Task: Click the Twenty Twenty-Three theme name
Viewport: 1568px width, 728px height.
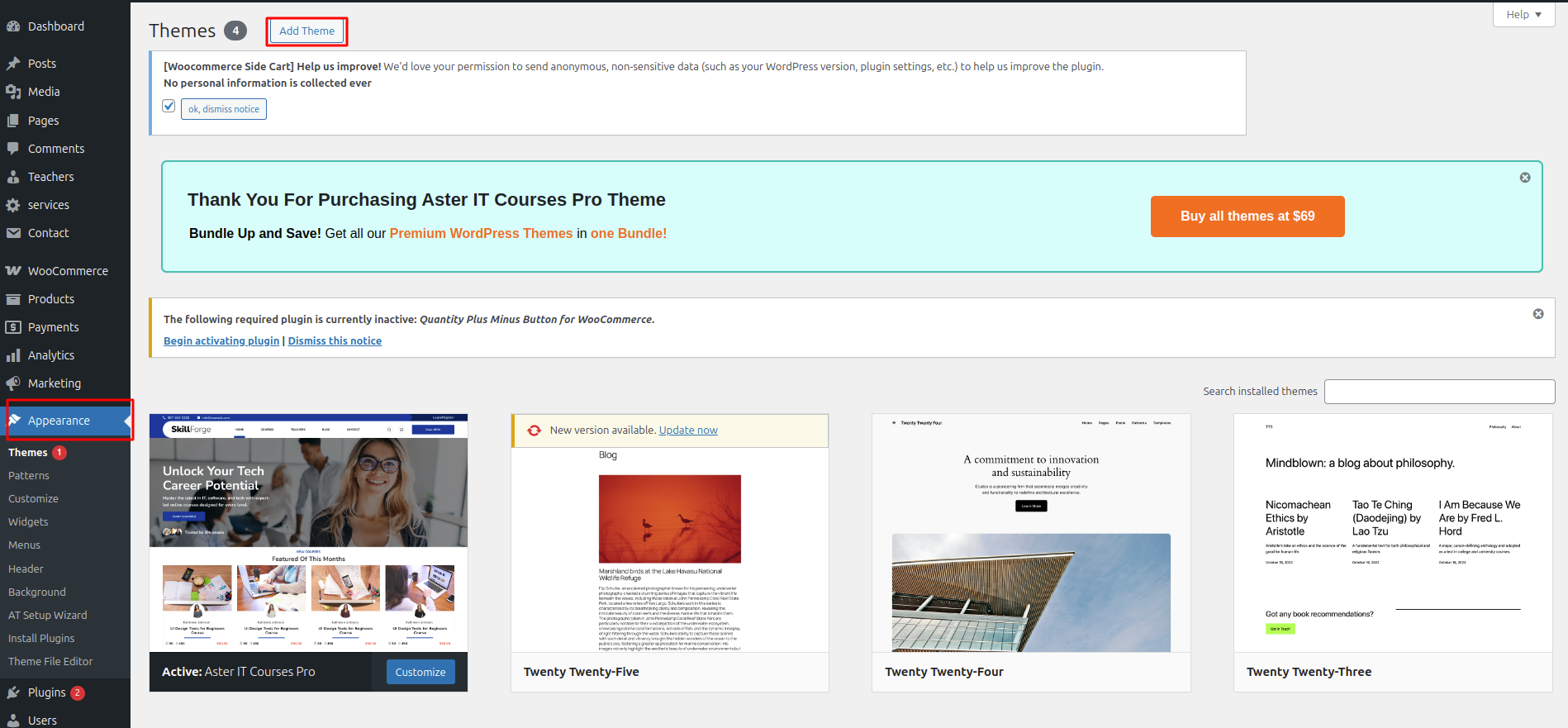Action: pyautogui.click(x=1309, y=673)
